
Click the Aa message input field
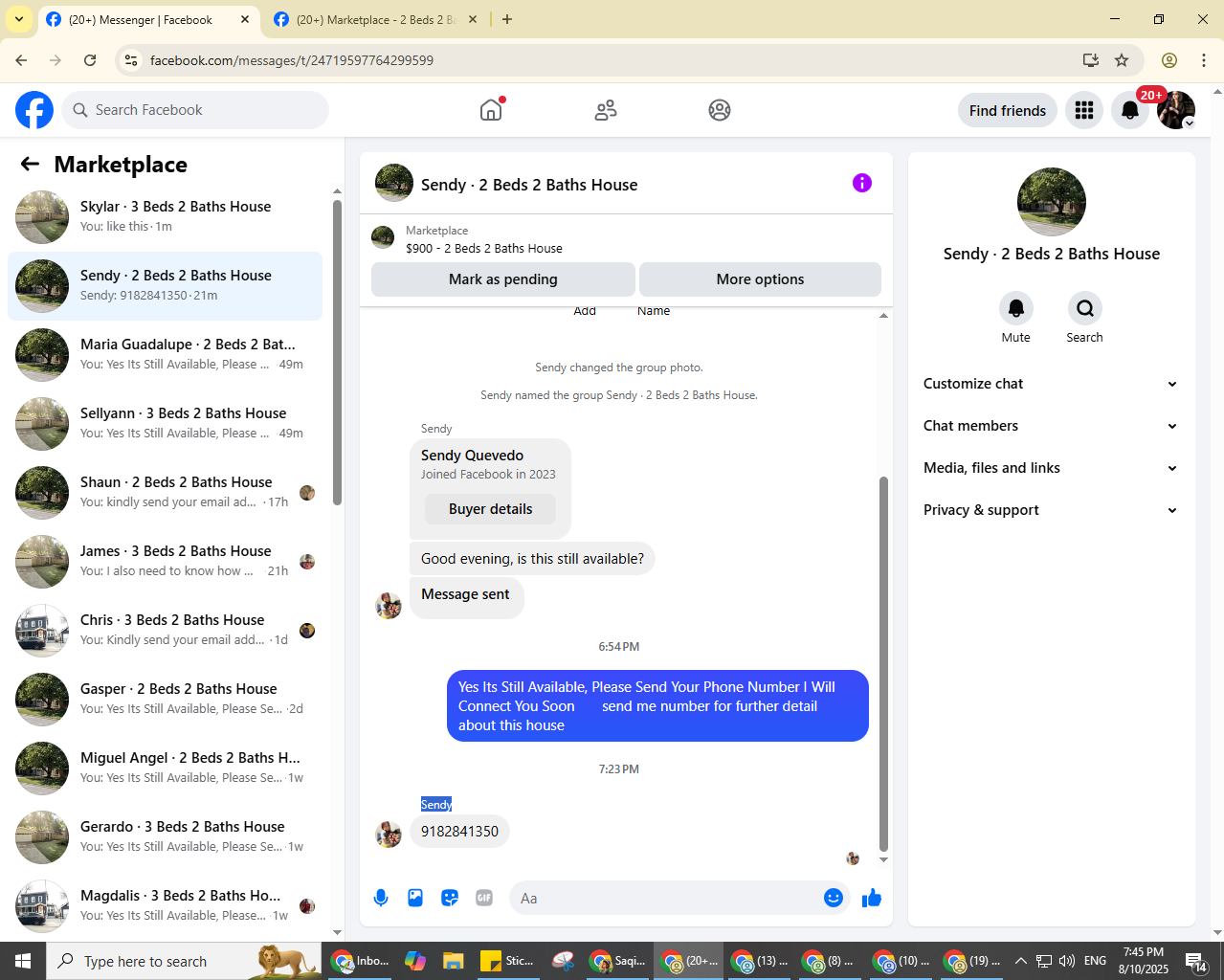coord(665,898)
